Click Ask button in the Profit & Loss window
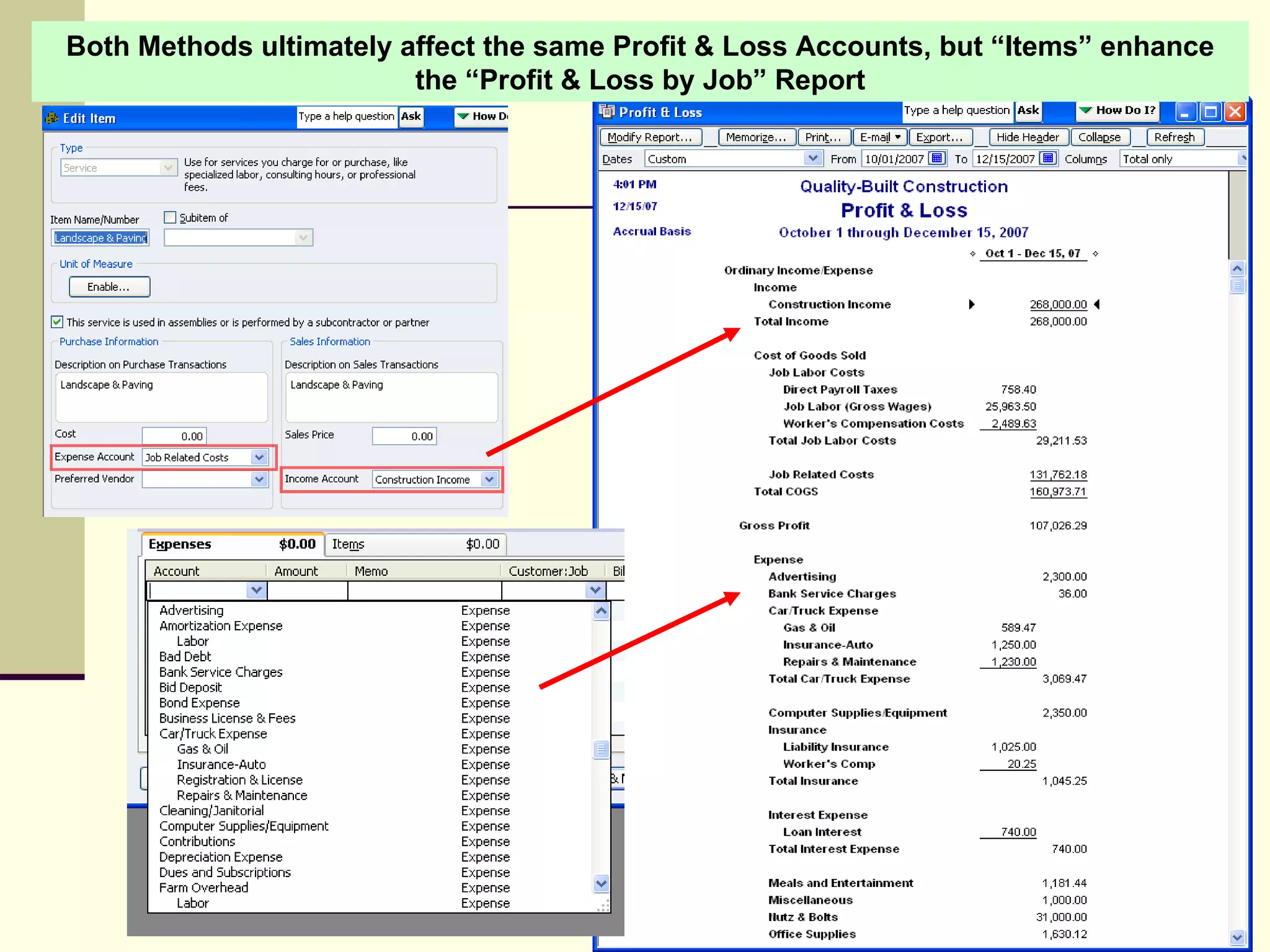 pos(1028,110)
